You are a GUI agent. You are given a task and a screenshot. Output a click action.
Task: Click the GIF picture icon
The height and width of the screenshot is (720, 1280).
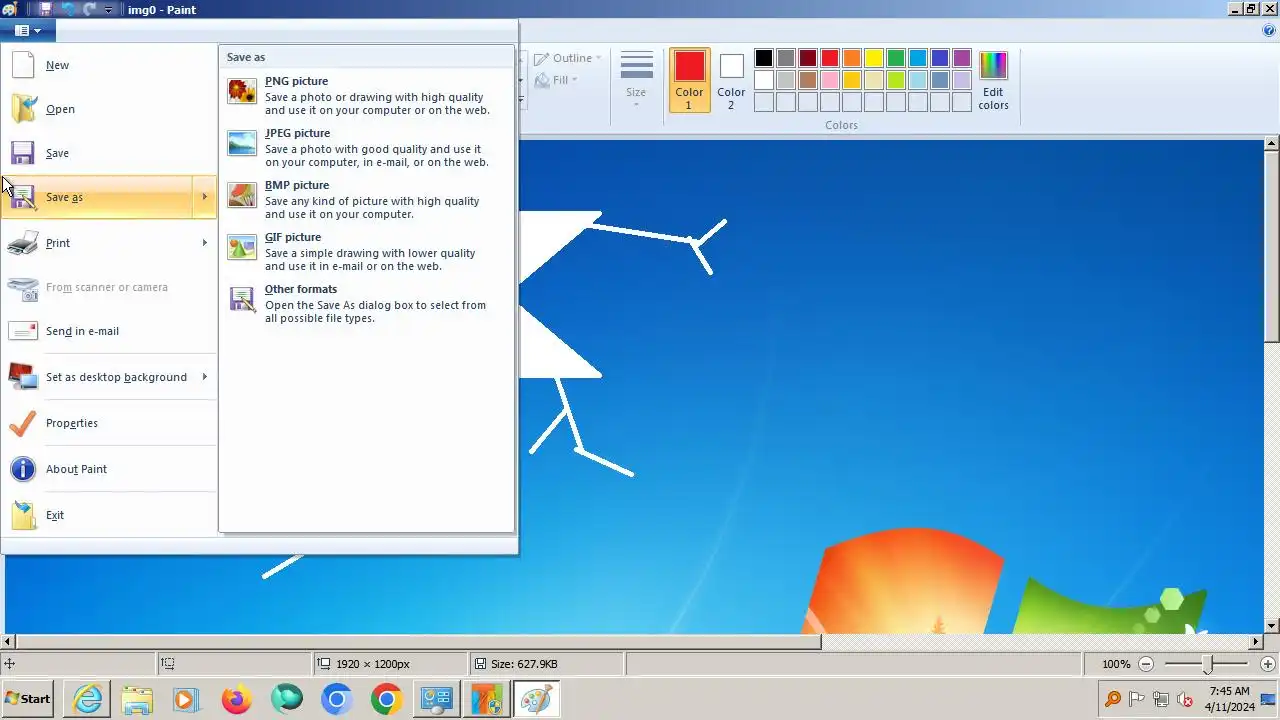242,247
